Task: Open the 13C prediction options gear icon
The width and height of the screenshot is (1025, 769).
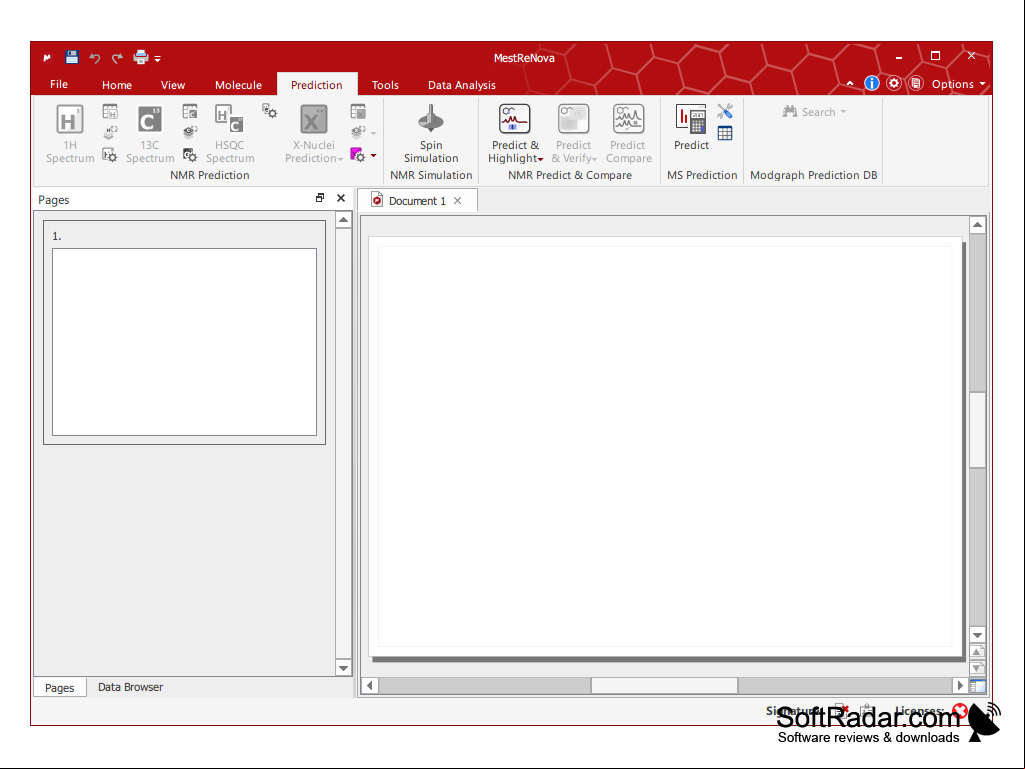Action: (x=190, y=155)
